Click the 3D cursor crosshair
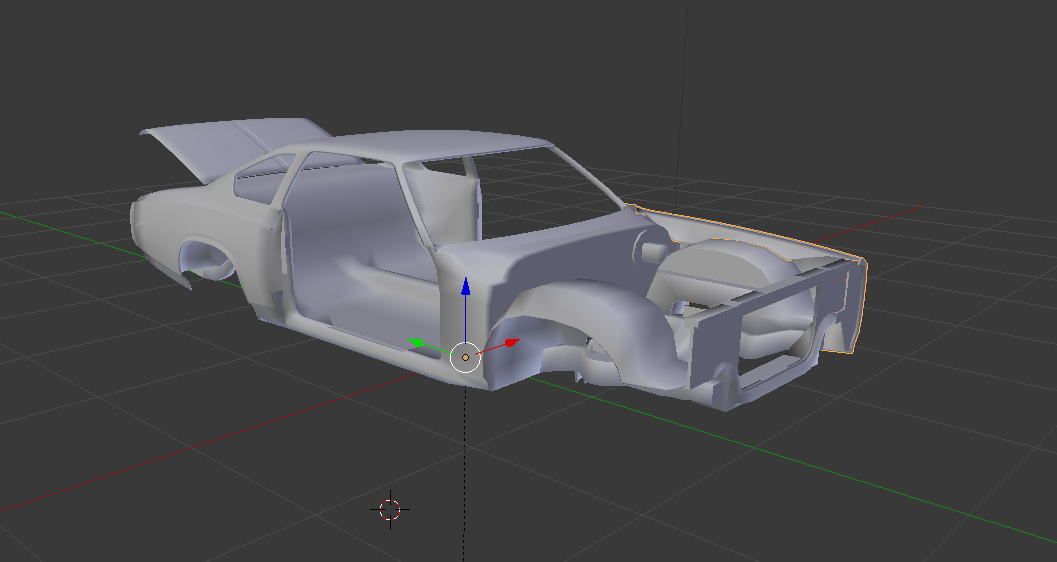1057x562 pixels. tap(390, 510)
